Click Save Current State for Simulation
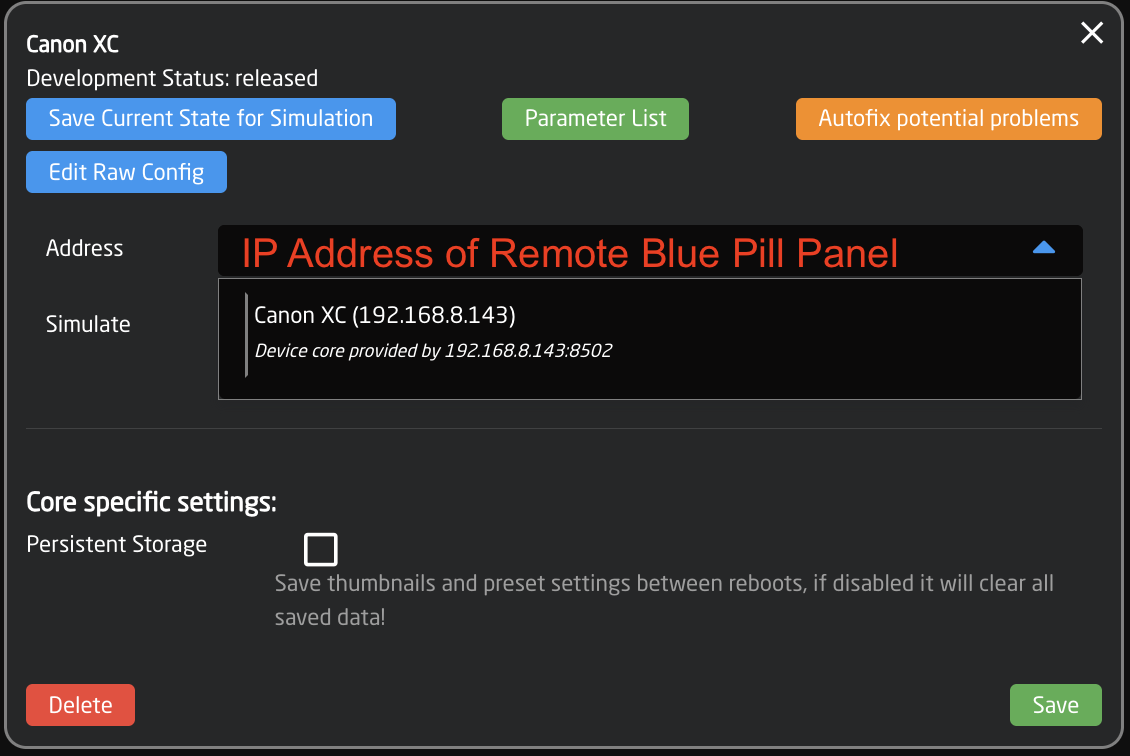Viewport: 1130px width, 756px height. pyautogui.click(x=210, y=118)
